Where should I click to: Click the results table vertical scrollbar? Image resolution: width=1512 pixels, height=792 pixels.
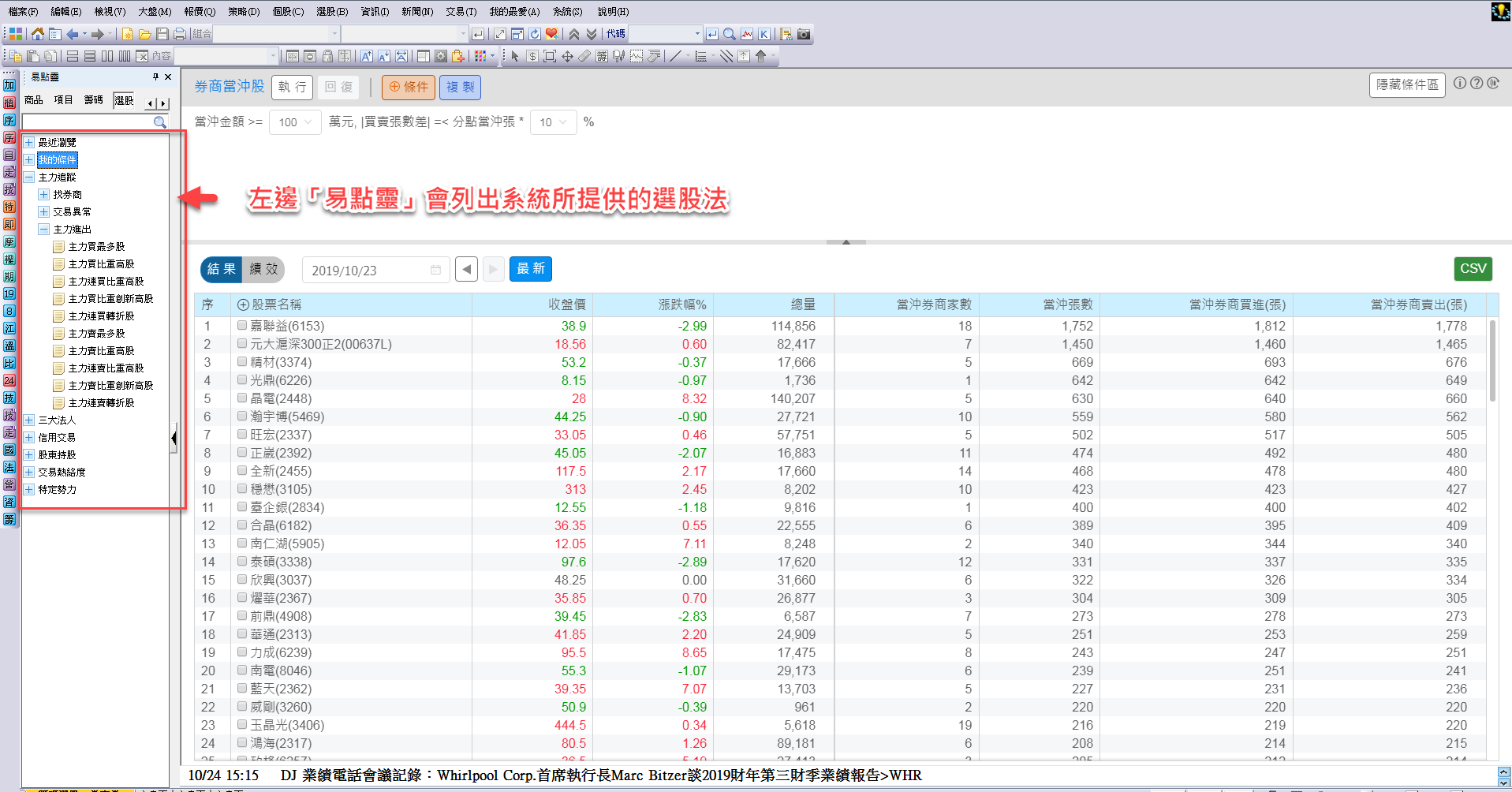click(1491, 361)
